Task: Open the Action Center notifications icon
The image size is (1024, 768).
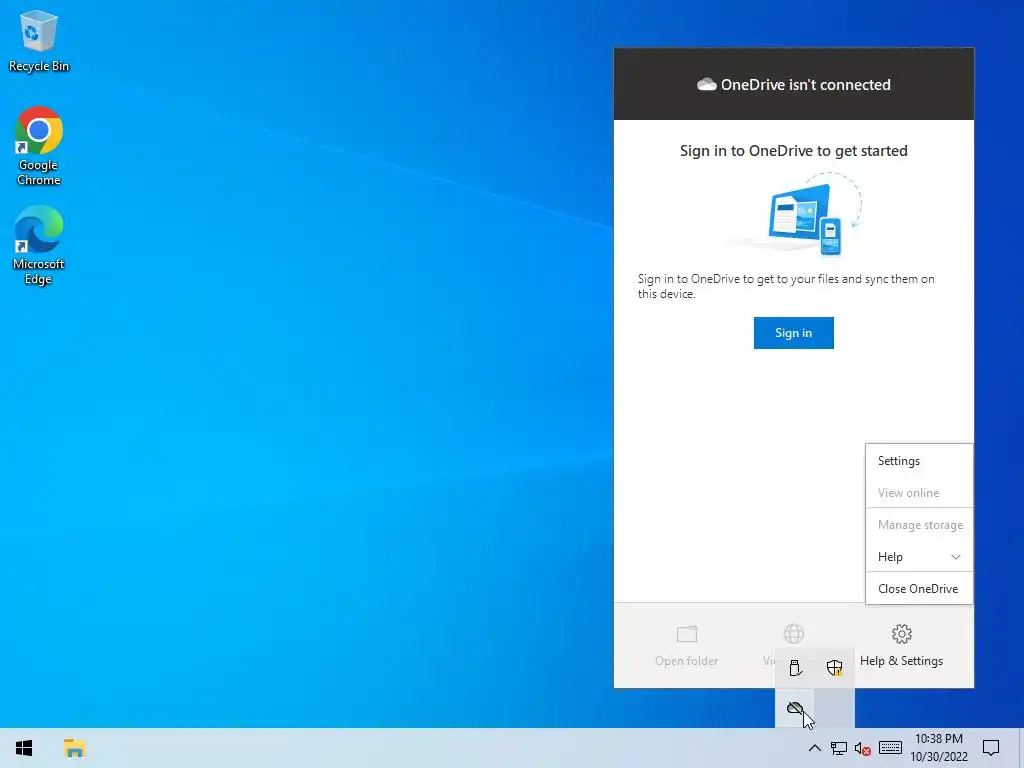Action: [991, 748]
